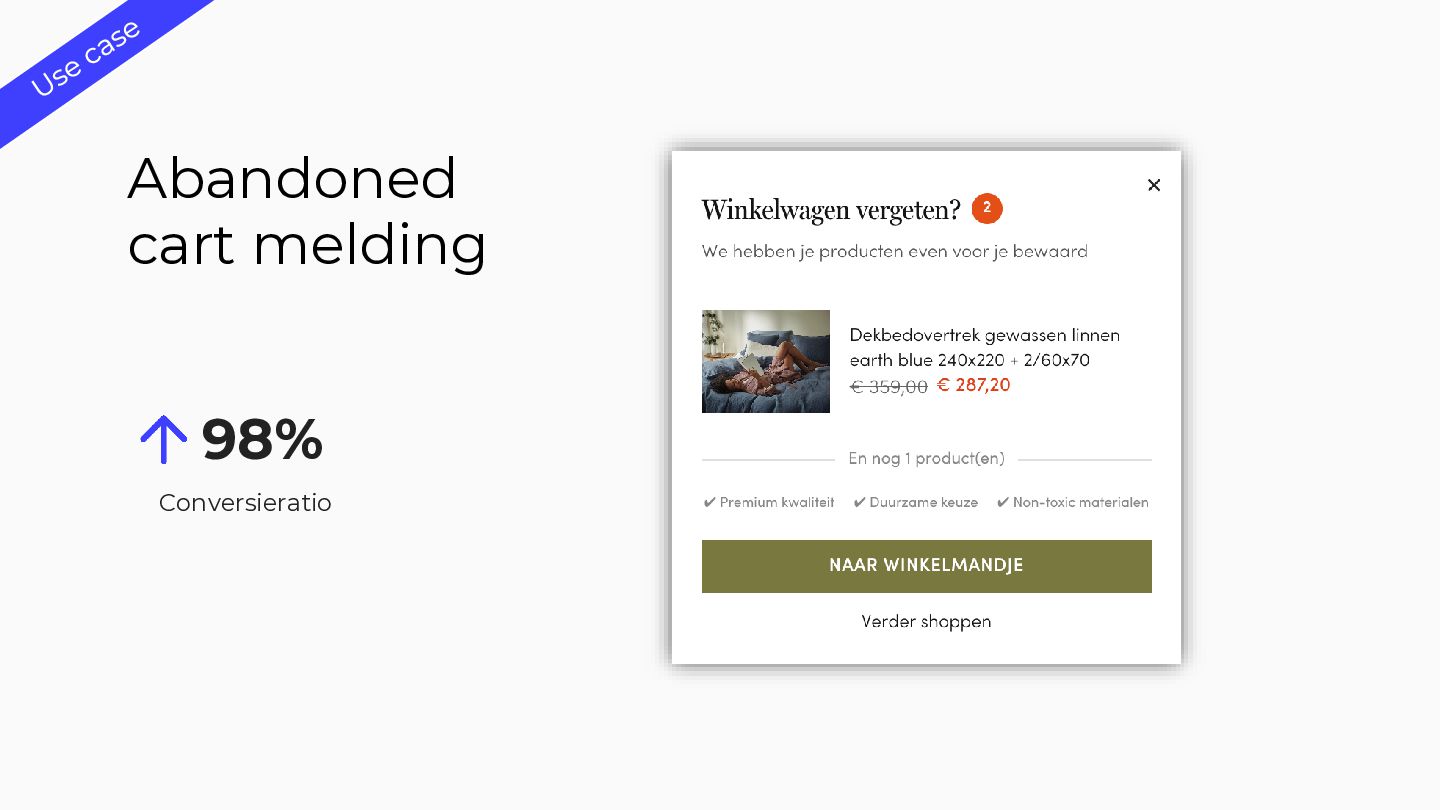Click the Duurzame keuze checkmark item
1440x810 pixels.
[x=916, y=502]
